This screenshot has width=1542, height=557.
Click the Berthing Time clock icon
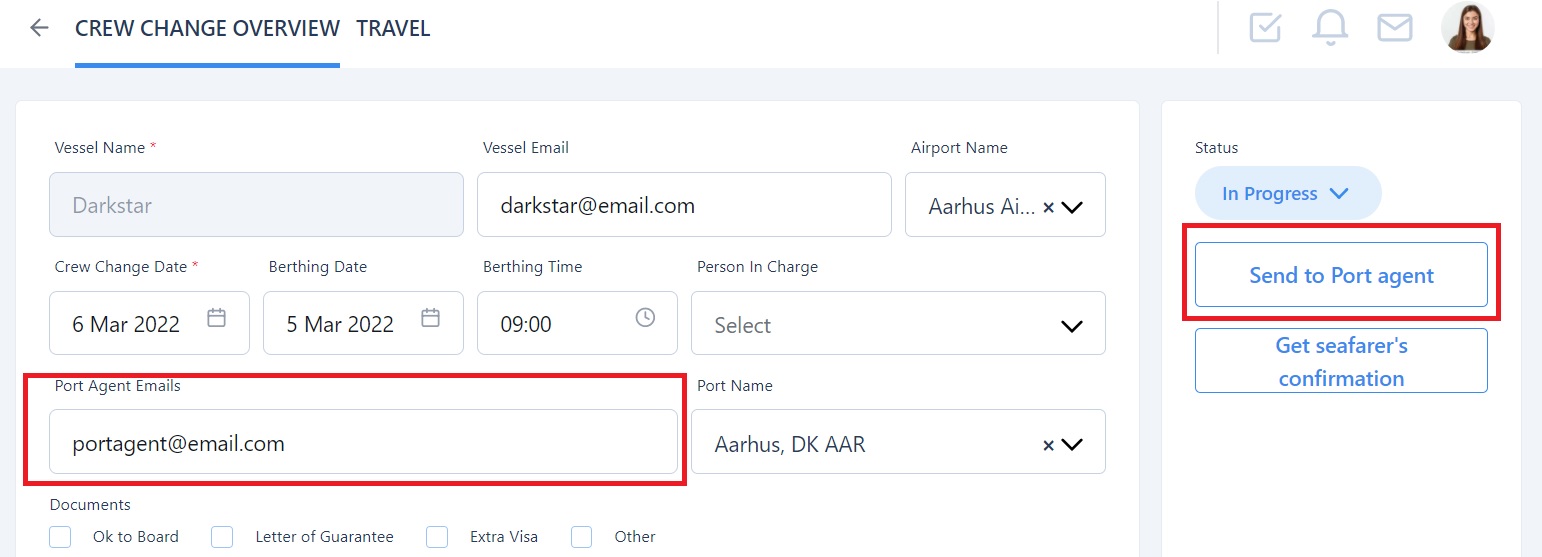click(645, 318)
